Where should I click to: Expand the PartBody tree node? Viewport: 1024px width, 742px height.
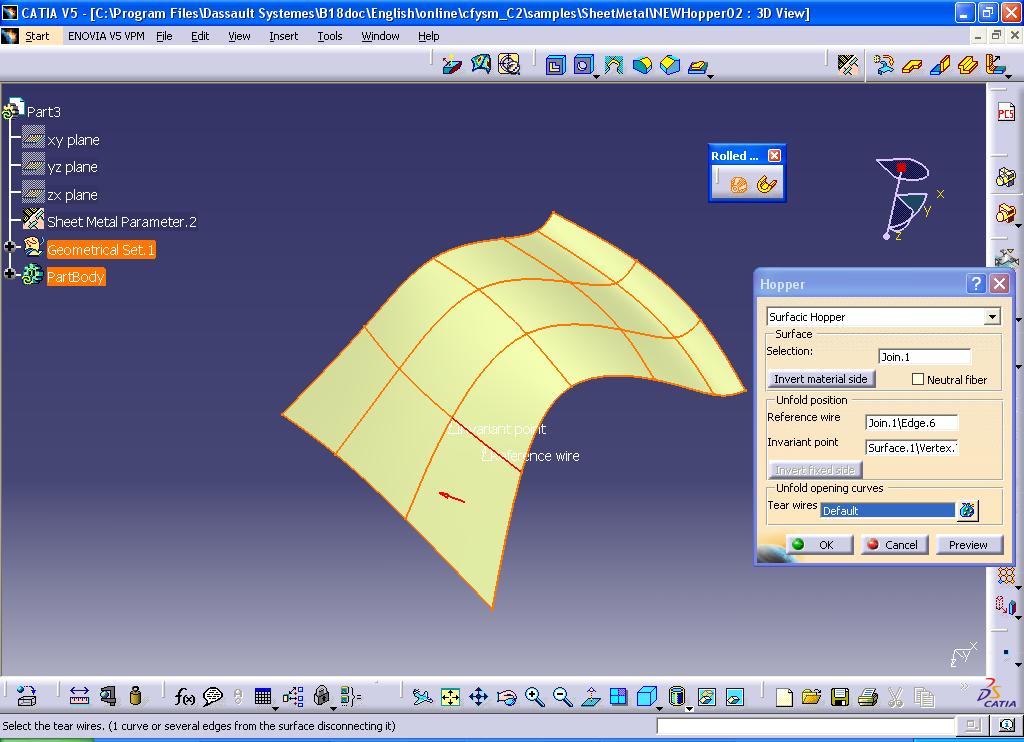(x=8, y=275)
